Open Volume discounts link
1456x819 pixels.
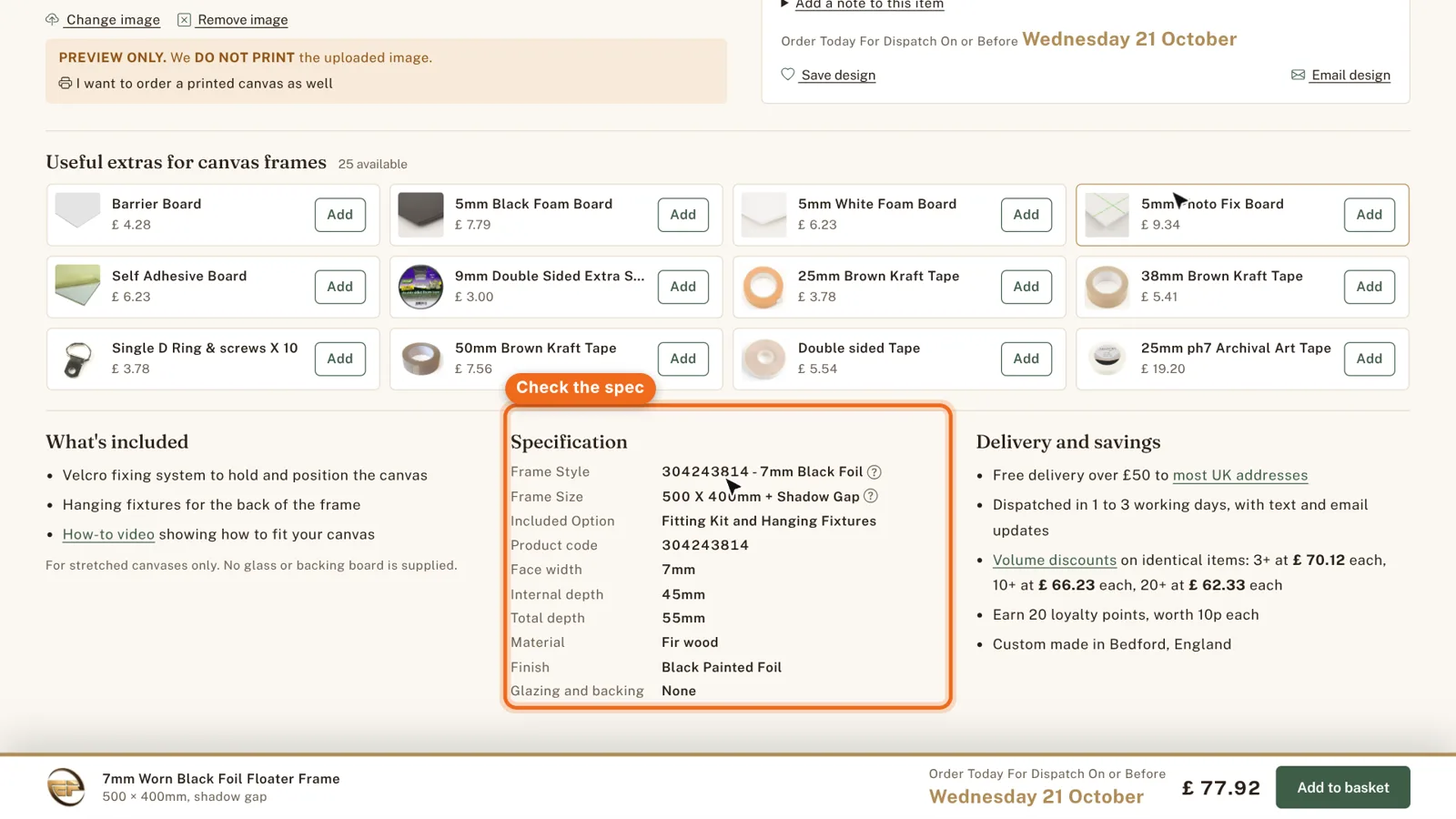pyautogui.click(x=1055, y=560)
